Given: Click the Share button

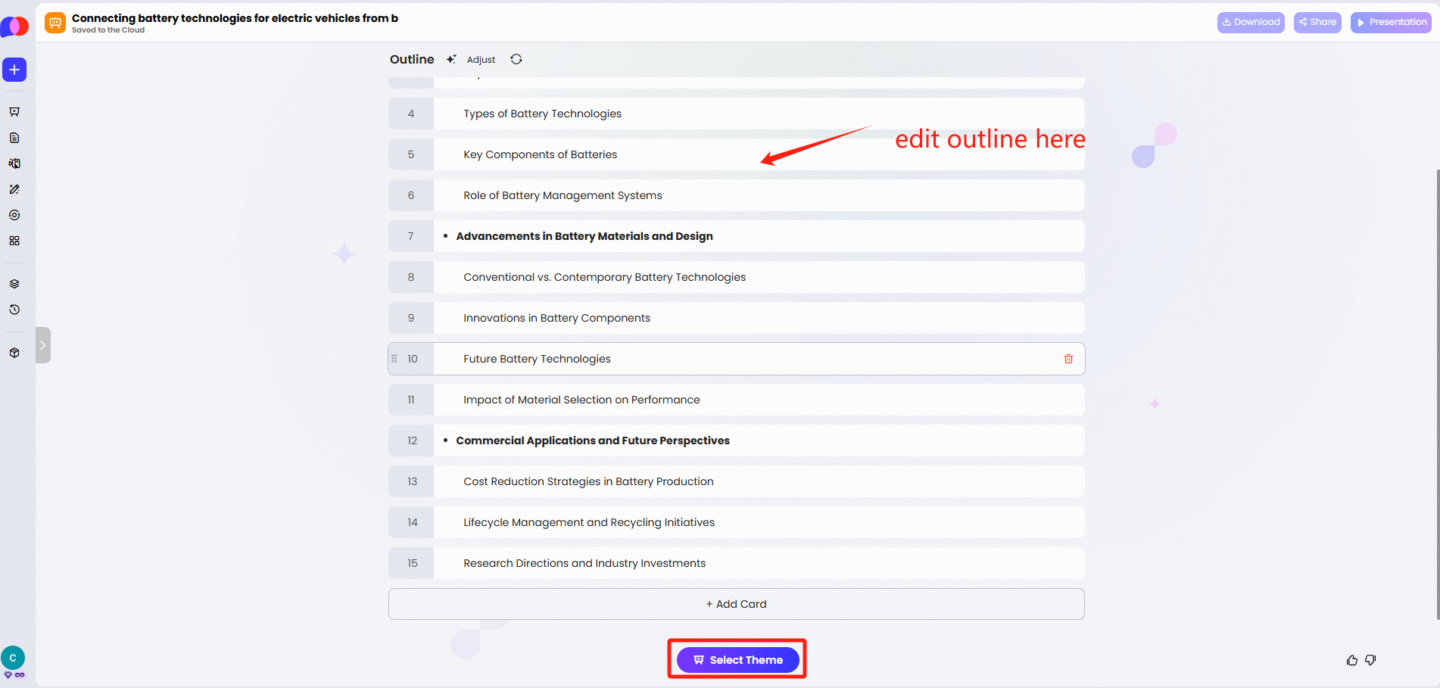Looking at the screenshot, I should pos(1317,22).
